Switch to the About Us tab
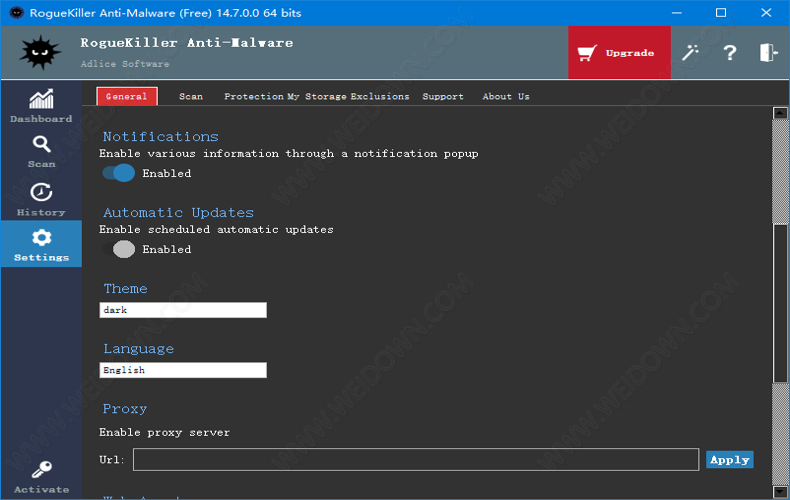This screenshot has width=790, height=500. click(x=505, y=96)
